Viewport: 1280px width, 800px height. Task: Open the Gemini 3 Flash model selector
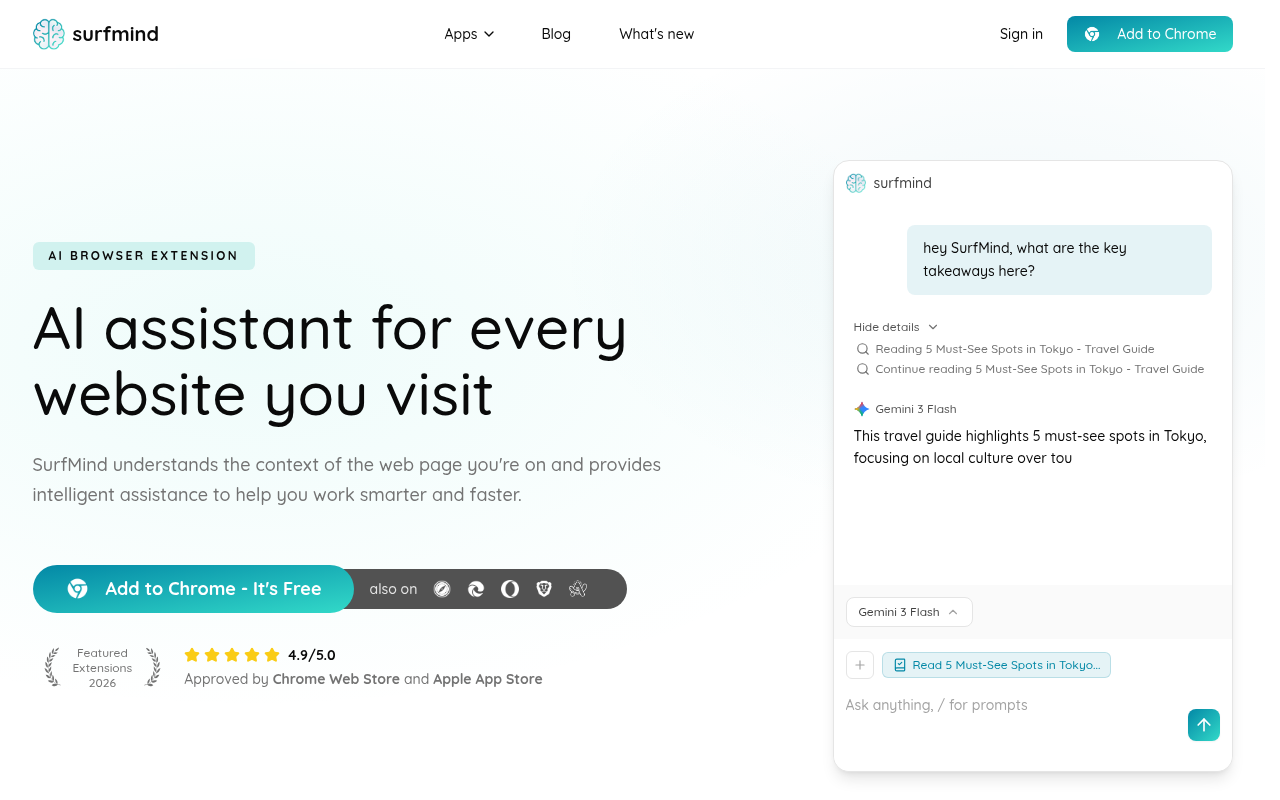(x=909, y=612)
